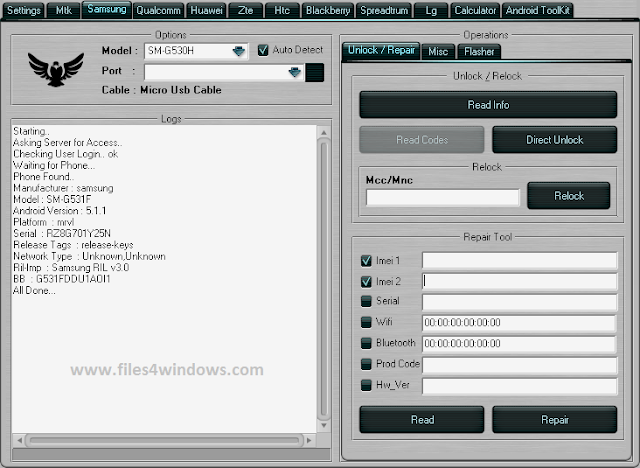This screenshot has height=468, width=640.
Task: Click the 'Android Version : 5.1.1' log line
Action: click(x=59, y=211)
